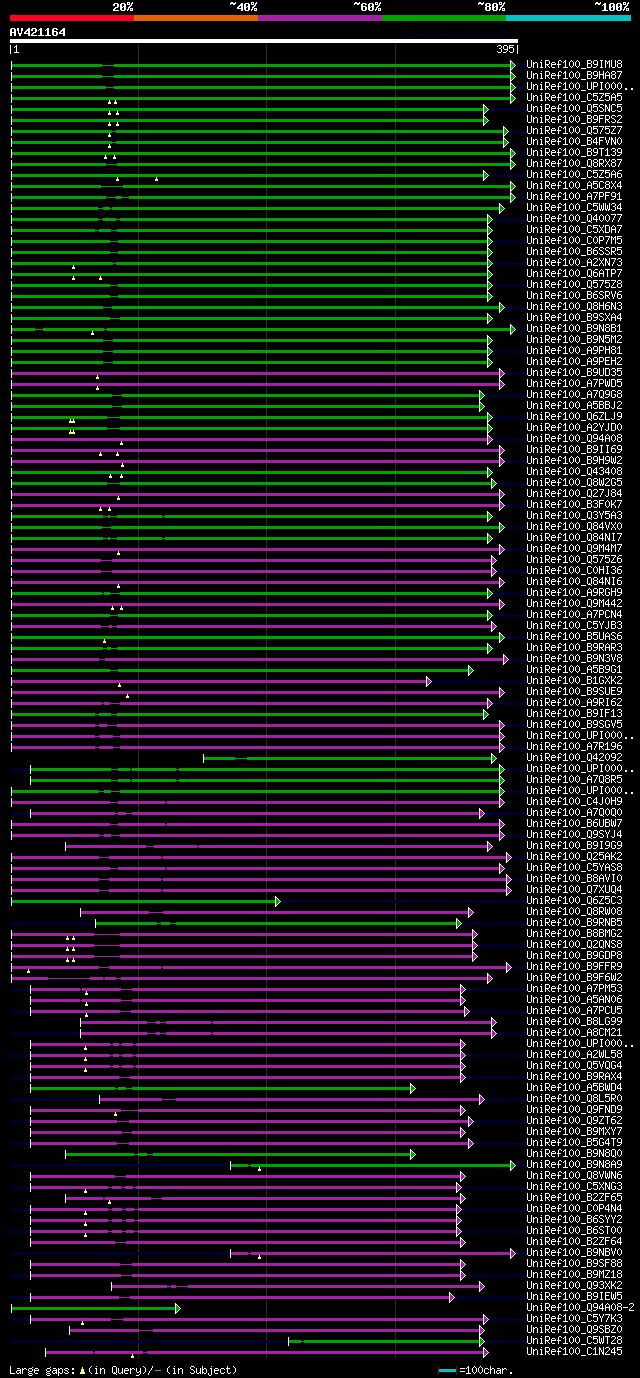
Task: Open hit label UniRef100_C5XDA7
Action: (574, 229)
